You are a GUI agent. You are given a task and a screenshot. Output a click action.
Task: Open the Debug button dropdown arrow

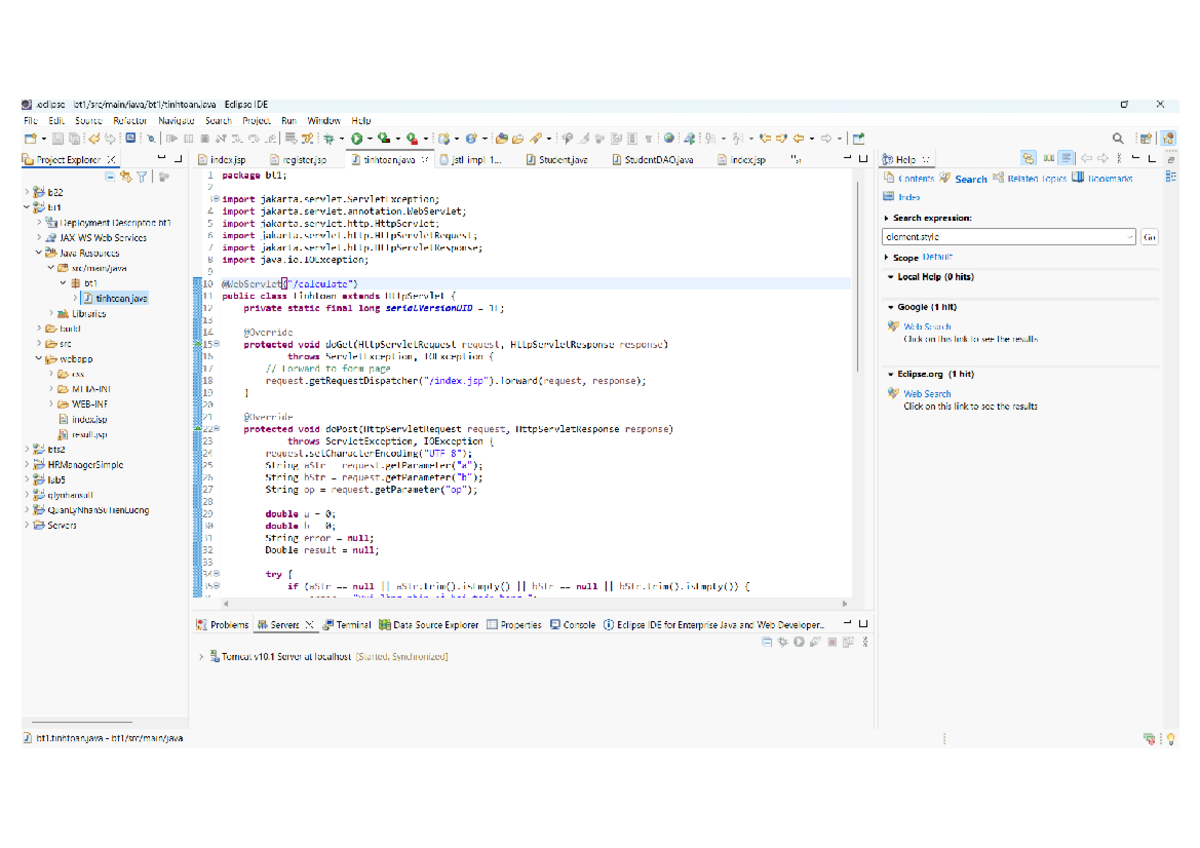coord(342,139)
